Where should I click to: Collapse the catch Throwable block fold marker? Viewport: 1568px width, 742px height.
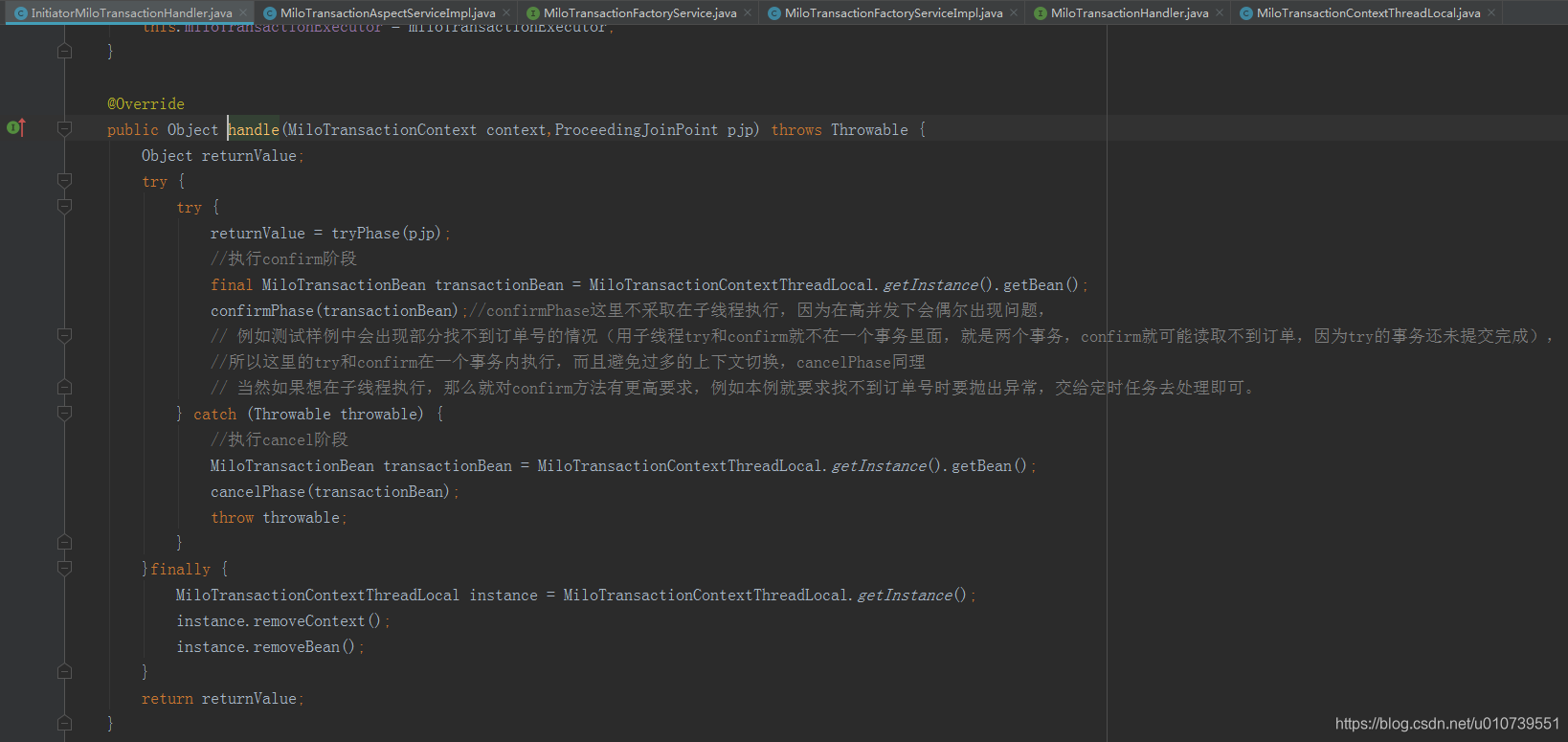coord(64,413)
